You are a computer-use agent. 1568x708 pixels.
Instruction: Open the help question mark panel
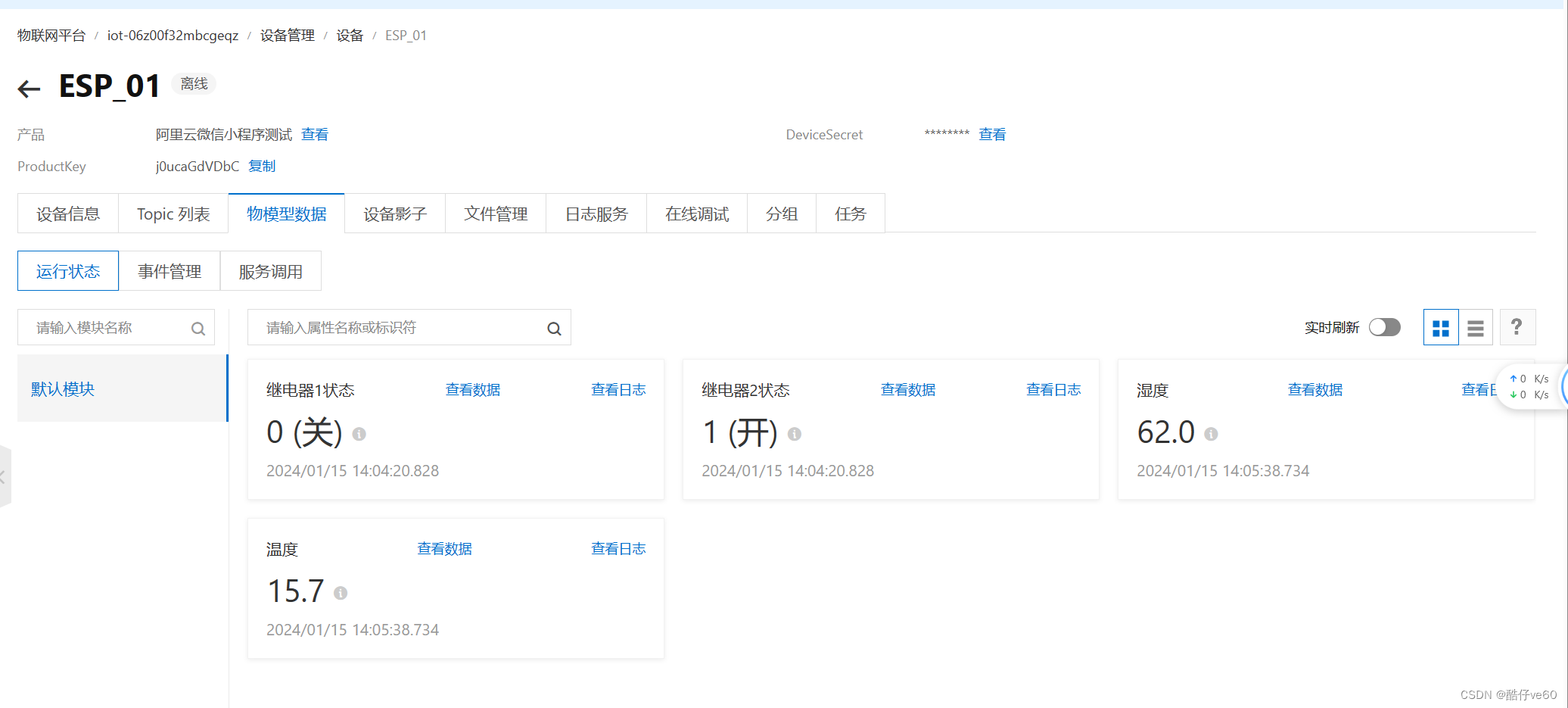(1517, 326)
